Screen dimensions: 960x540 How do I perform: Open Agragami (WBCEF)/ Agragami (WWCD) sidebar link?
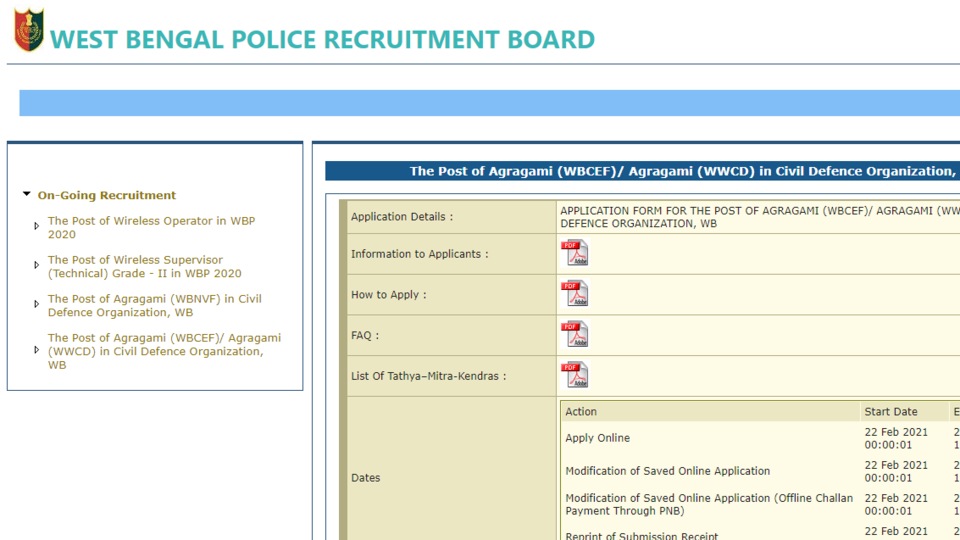[164, 351]
